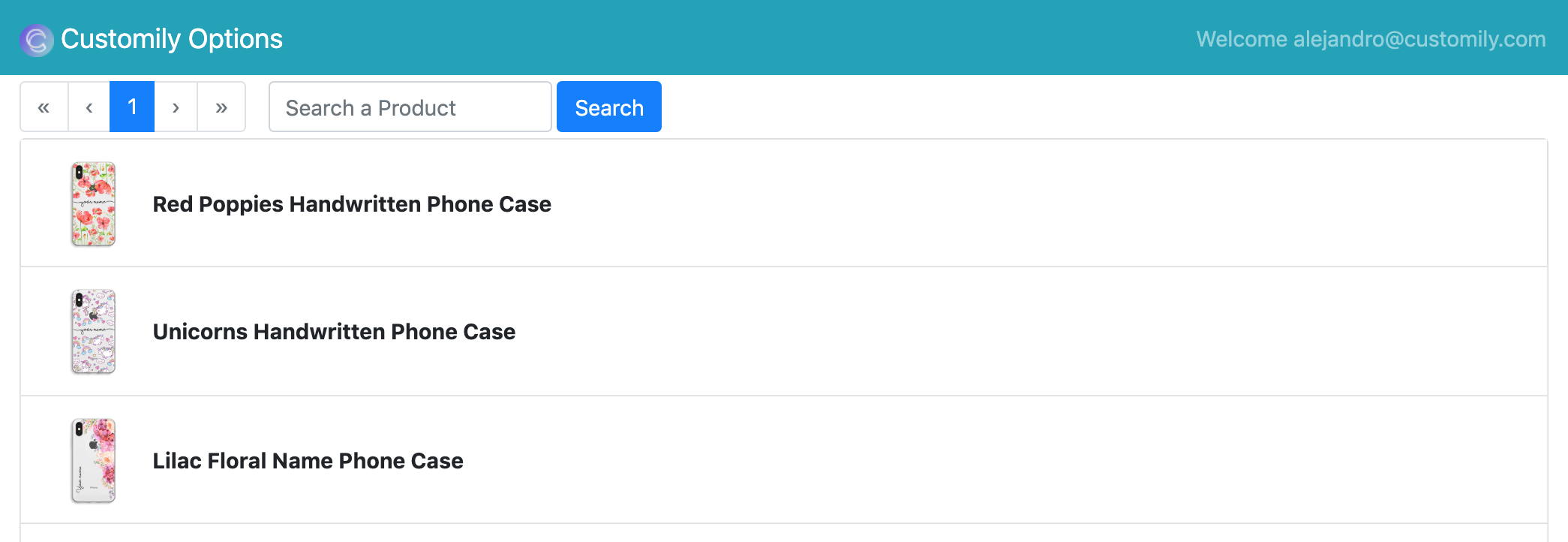
Task: Select Lilac Floral Name Phone Case title
Action: (308, 461)
